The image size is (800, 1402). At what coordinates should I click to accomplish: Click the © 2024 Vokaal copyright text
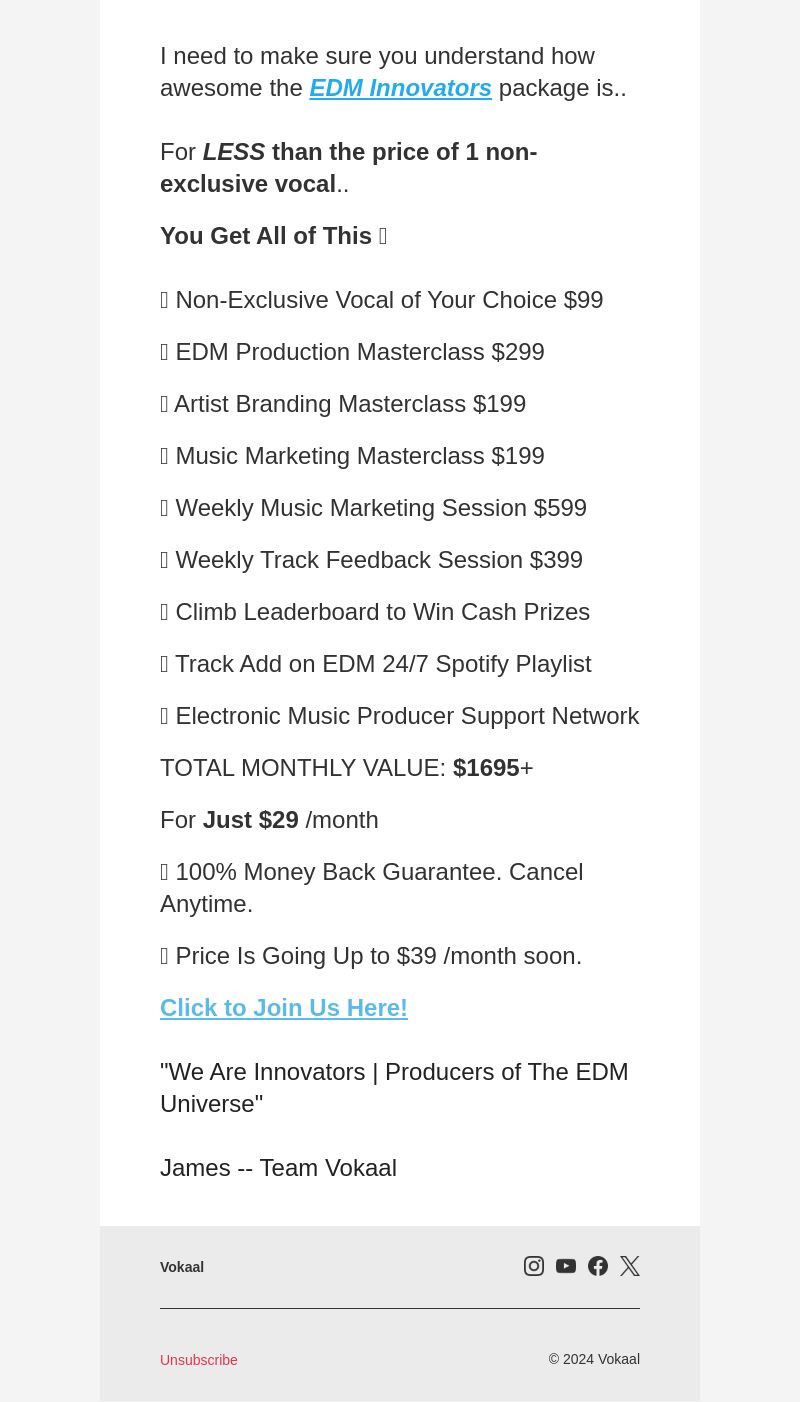(x=594, y=1359)
